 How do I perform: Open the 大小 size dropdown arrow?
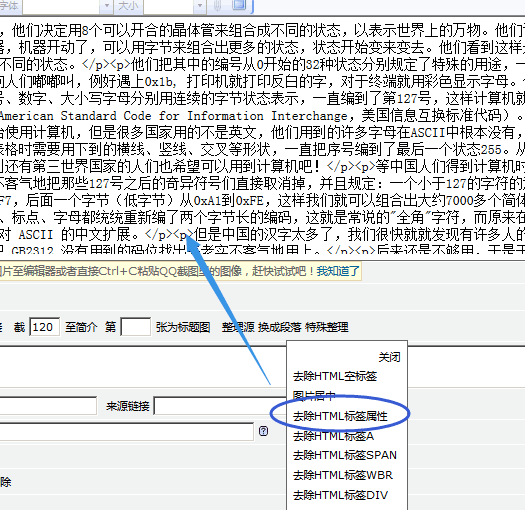click(x=200, y=6)
